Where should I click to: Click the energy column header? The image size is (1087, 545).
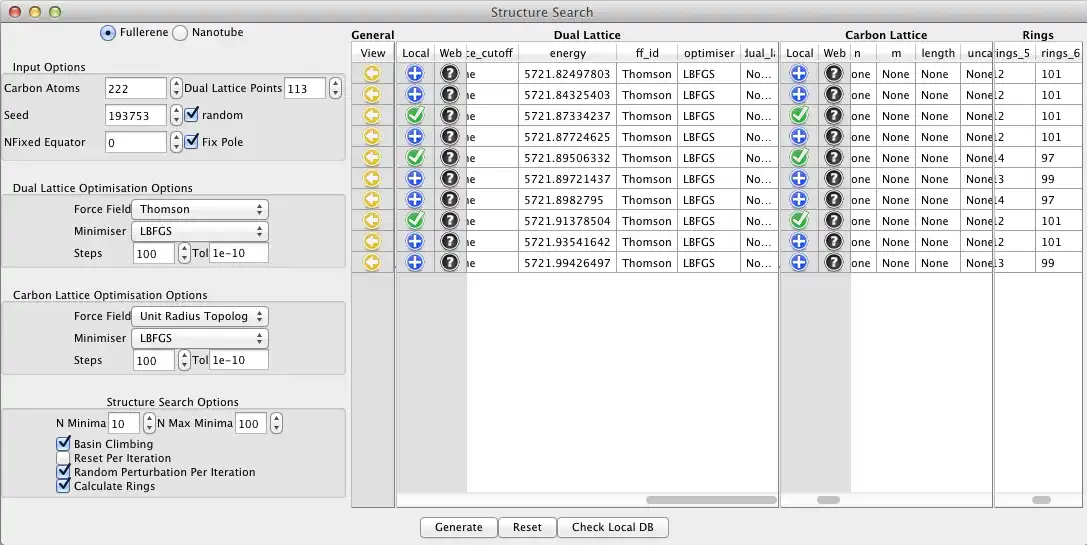pos(567,53)
